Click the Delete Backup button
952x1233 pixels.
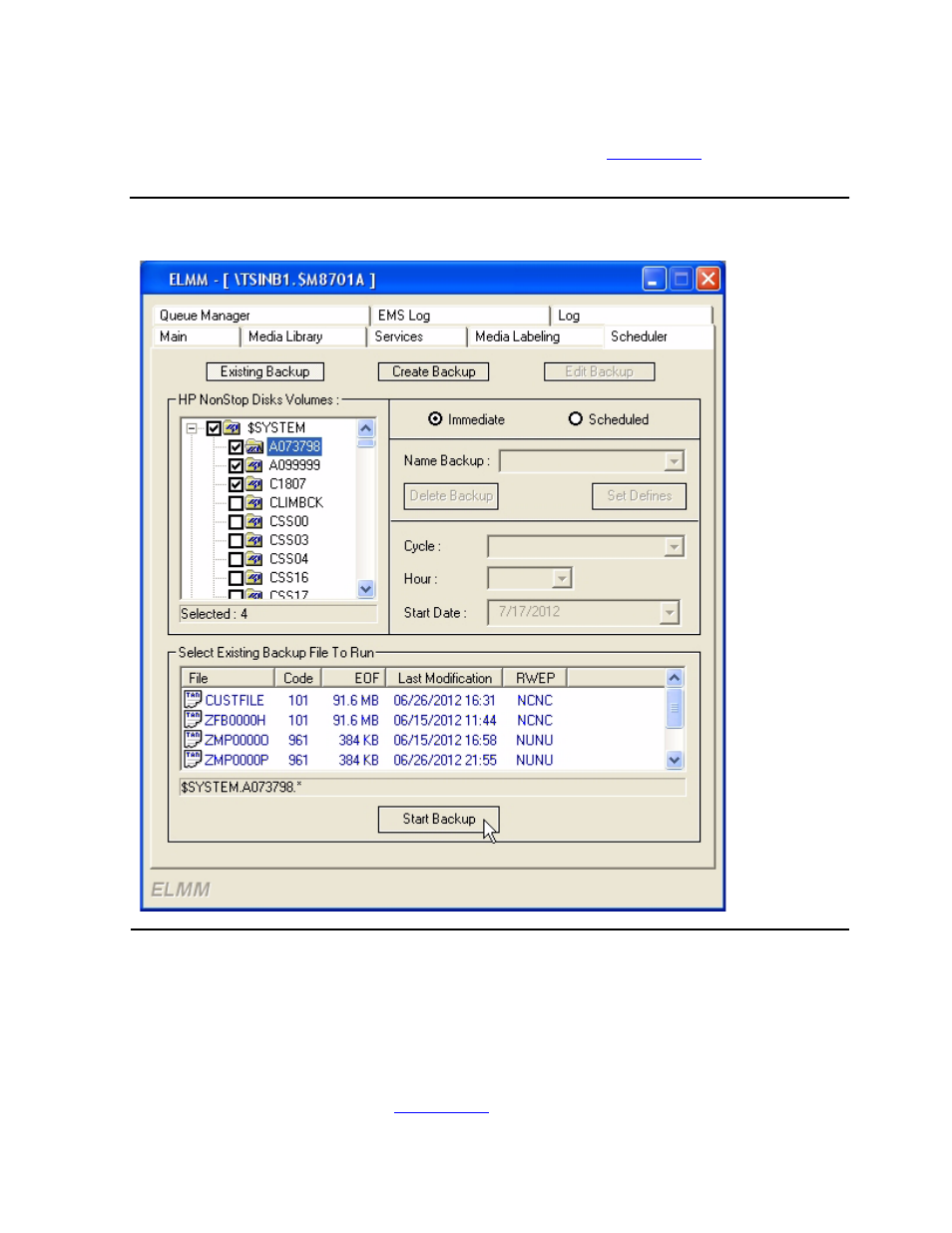point(451,496)
